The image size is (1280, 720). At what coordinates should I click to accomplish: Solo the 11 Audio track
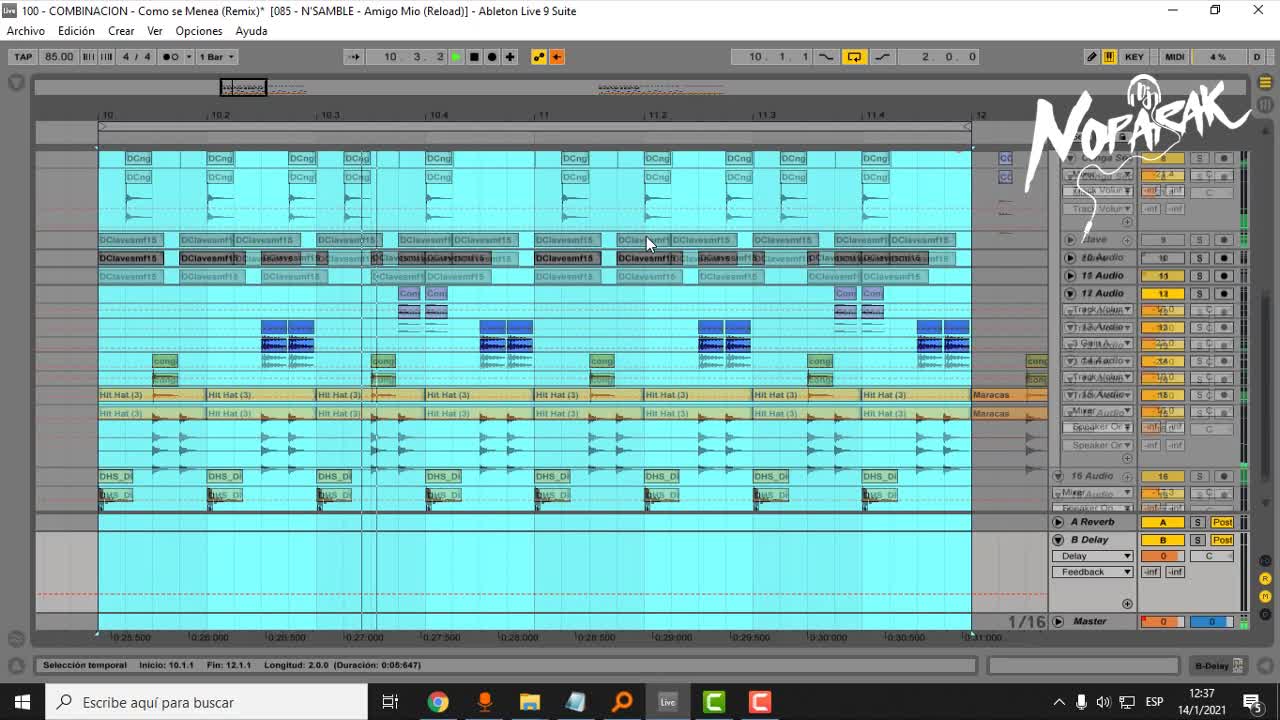click(x=1200, y=276)
